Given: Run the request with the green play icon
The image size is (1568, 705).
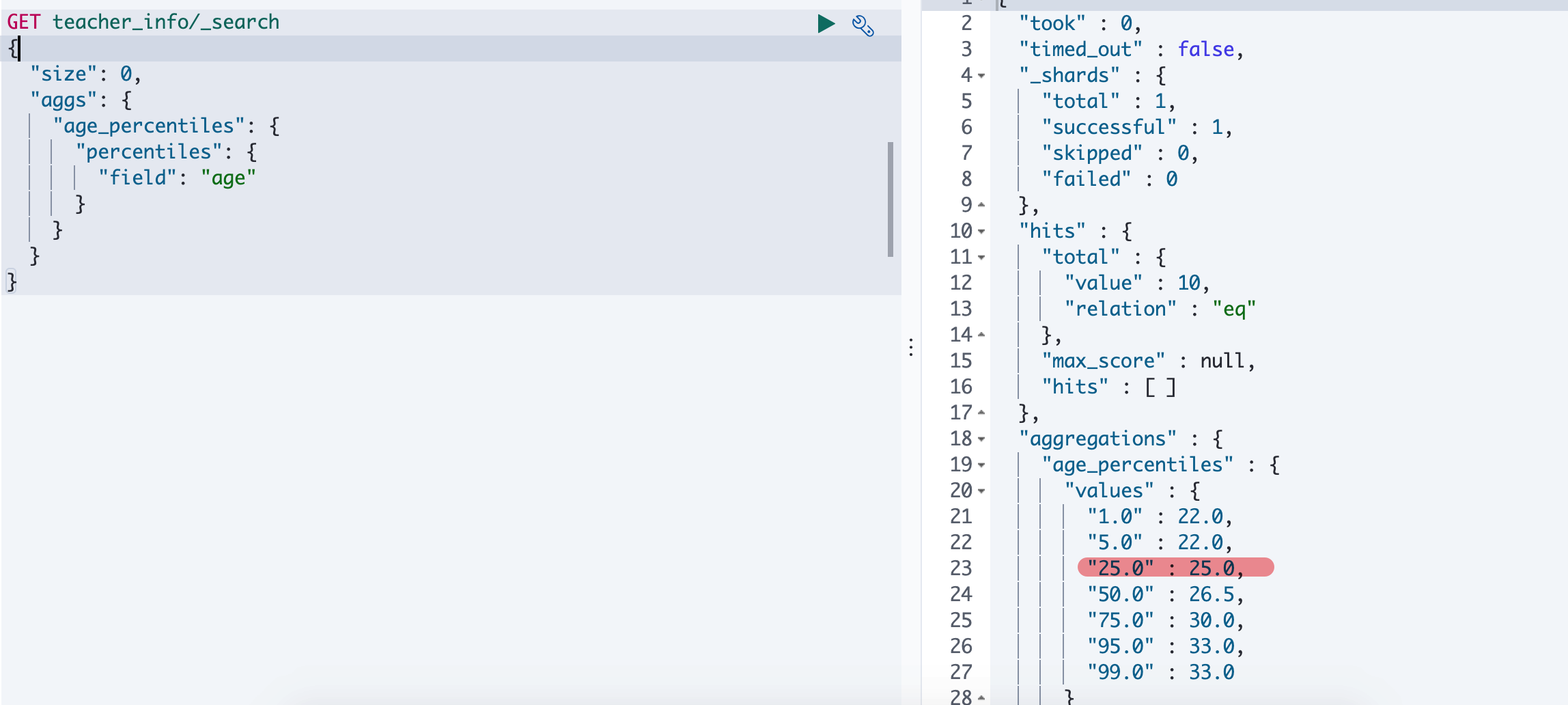Looking at the screenshot, I should tap(826, 24).
